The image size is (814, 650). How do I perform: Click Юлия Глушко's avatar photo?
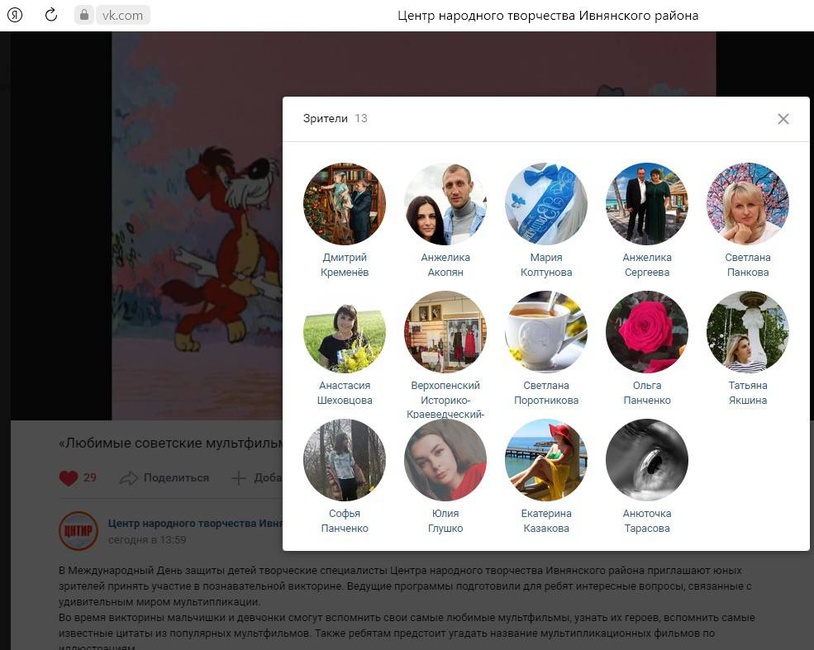[x=445, y=461]
